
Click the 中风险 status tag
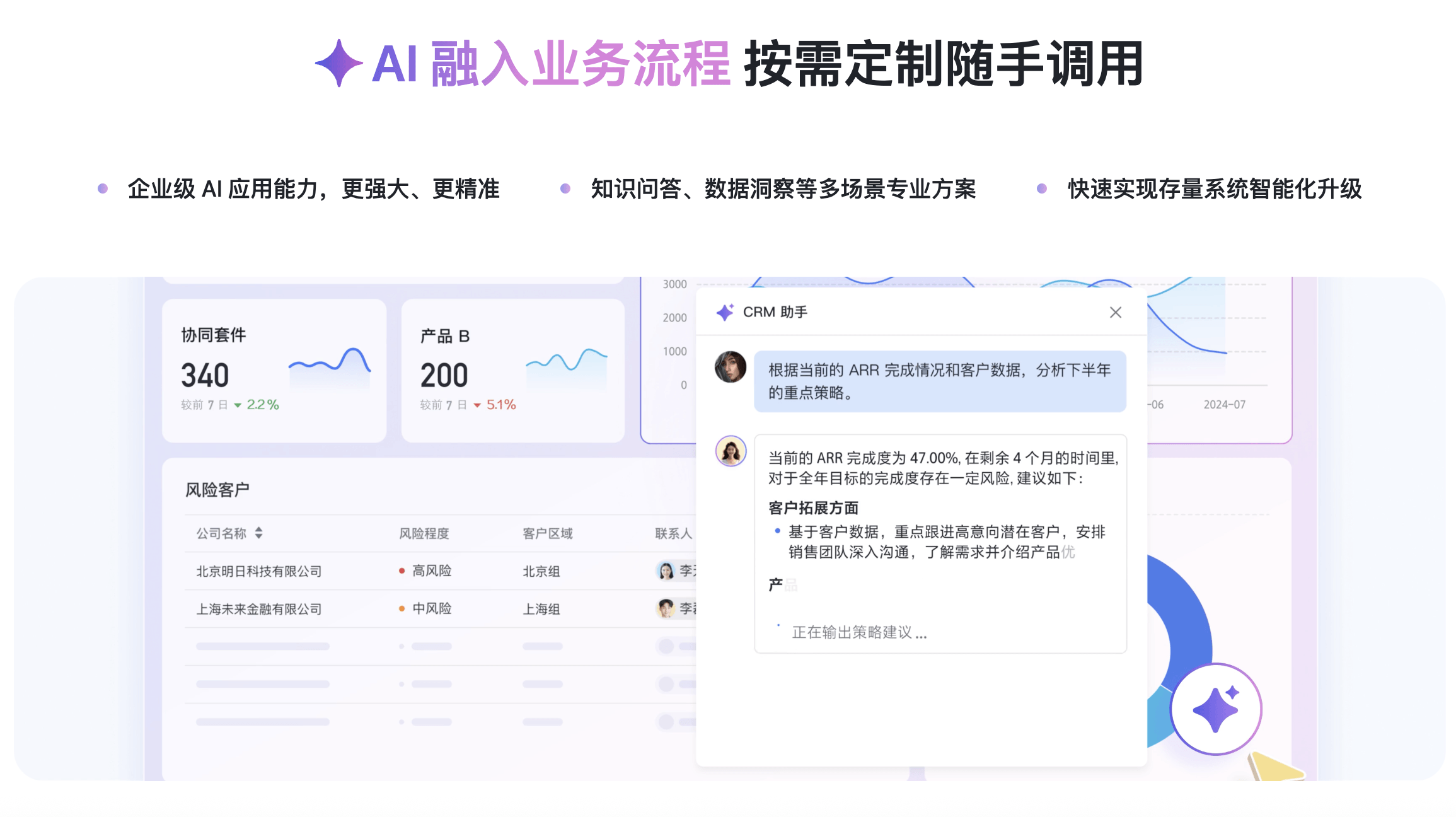(431, 609)
